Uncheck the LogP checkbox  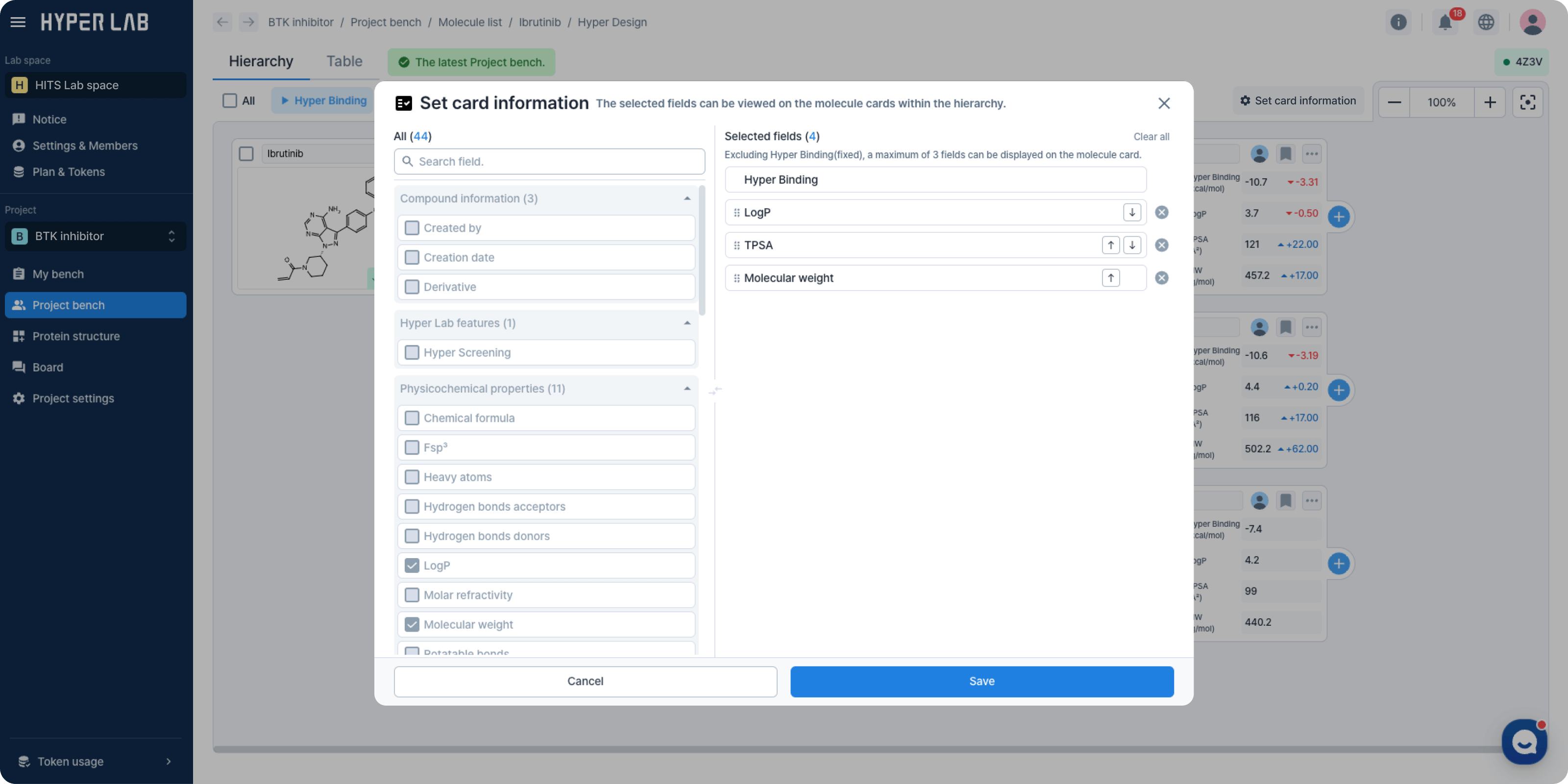[x=412, y=565]
